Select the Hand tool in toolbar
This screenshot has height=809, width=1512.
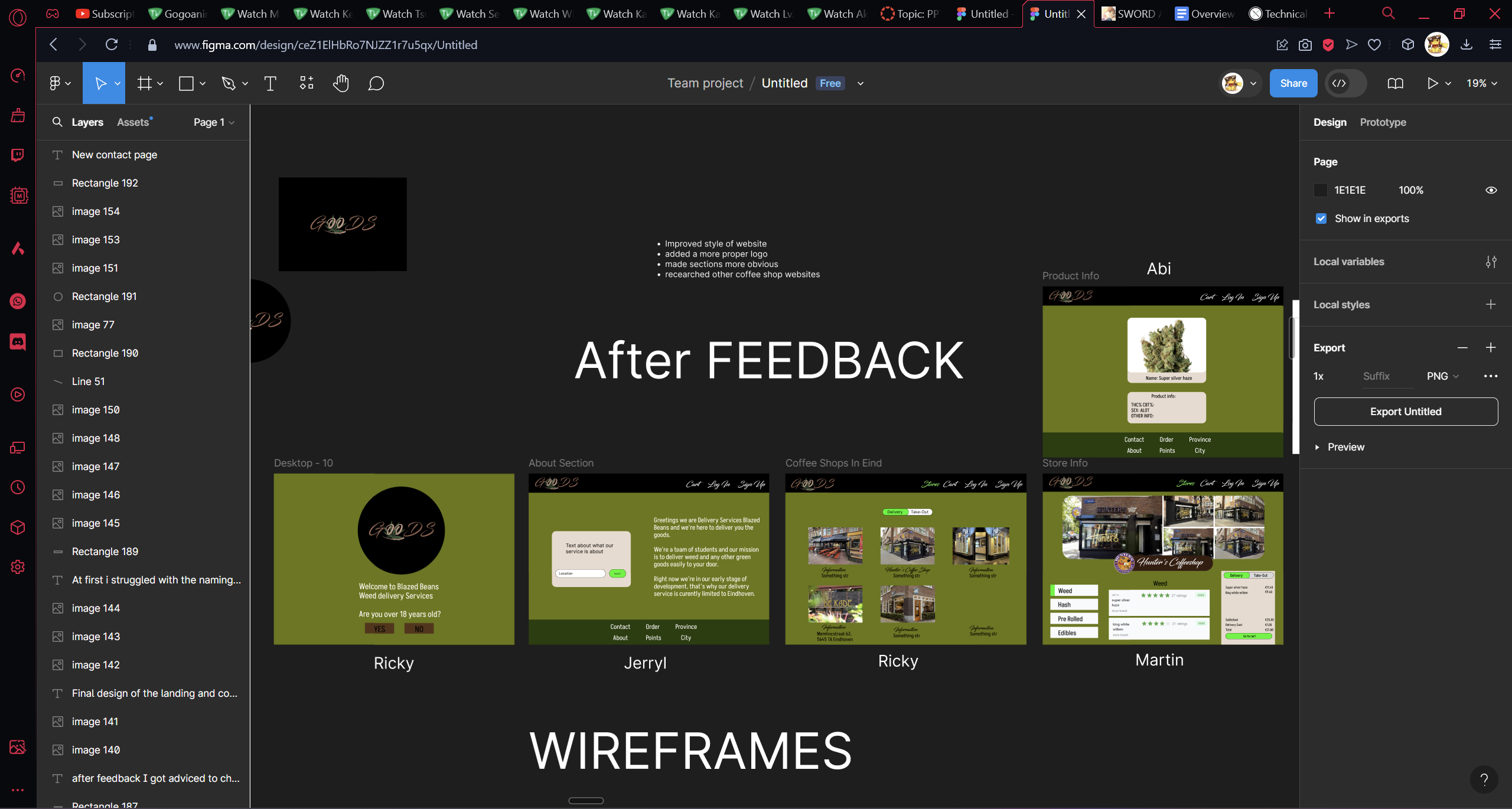click(x=341, y=83)
